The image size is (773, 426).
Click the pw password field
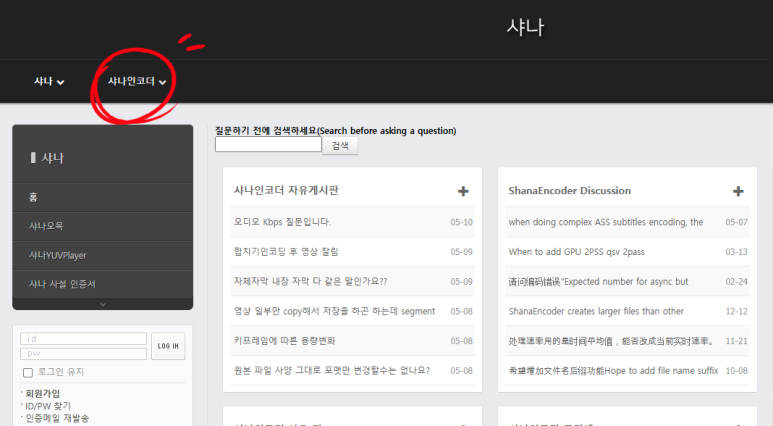(x=83, y=354)
